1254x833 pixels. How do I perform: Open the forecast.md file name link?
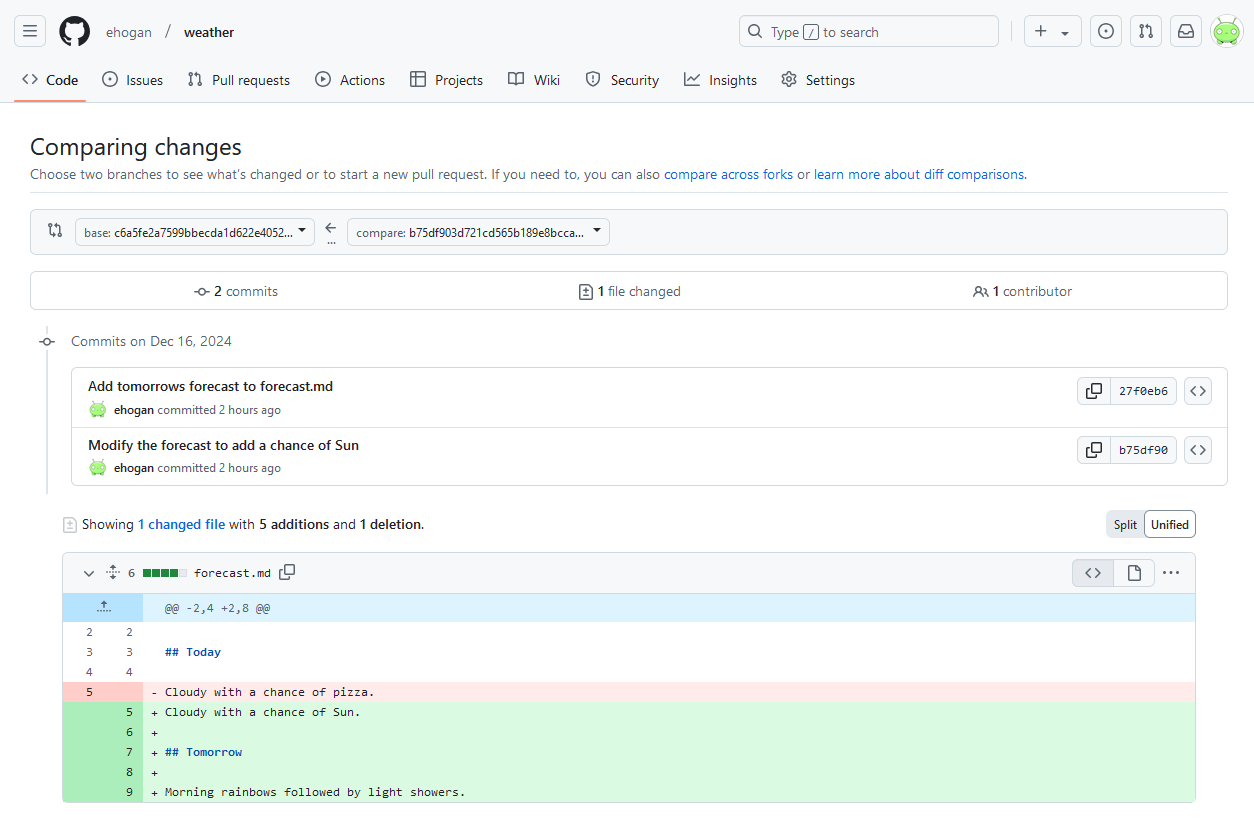pyautogui.click(x=232, y=573)
